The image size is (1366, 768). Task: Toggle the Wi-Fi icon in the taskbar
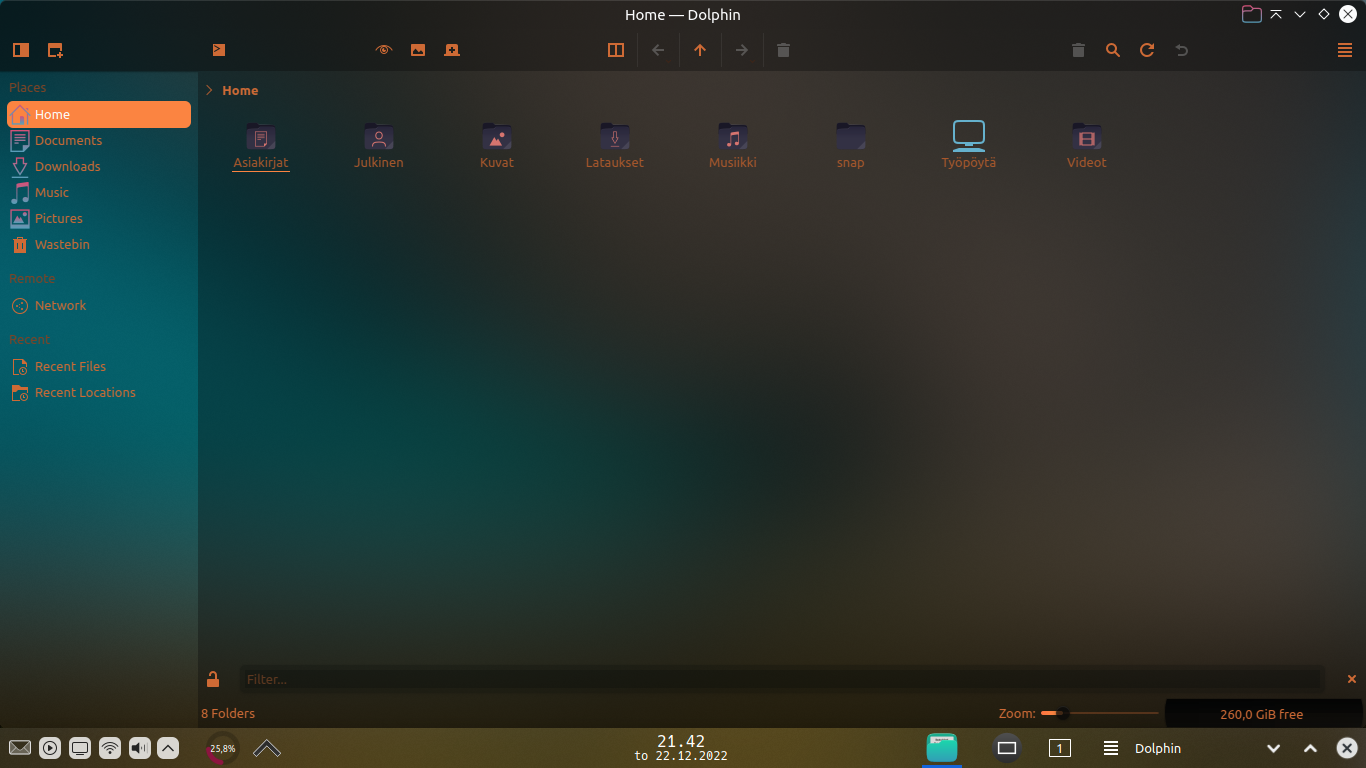[108, 747]
